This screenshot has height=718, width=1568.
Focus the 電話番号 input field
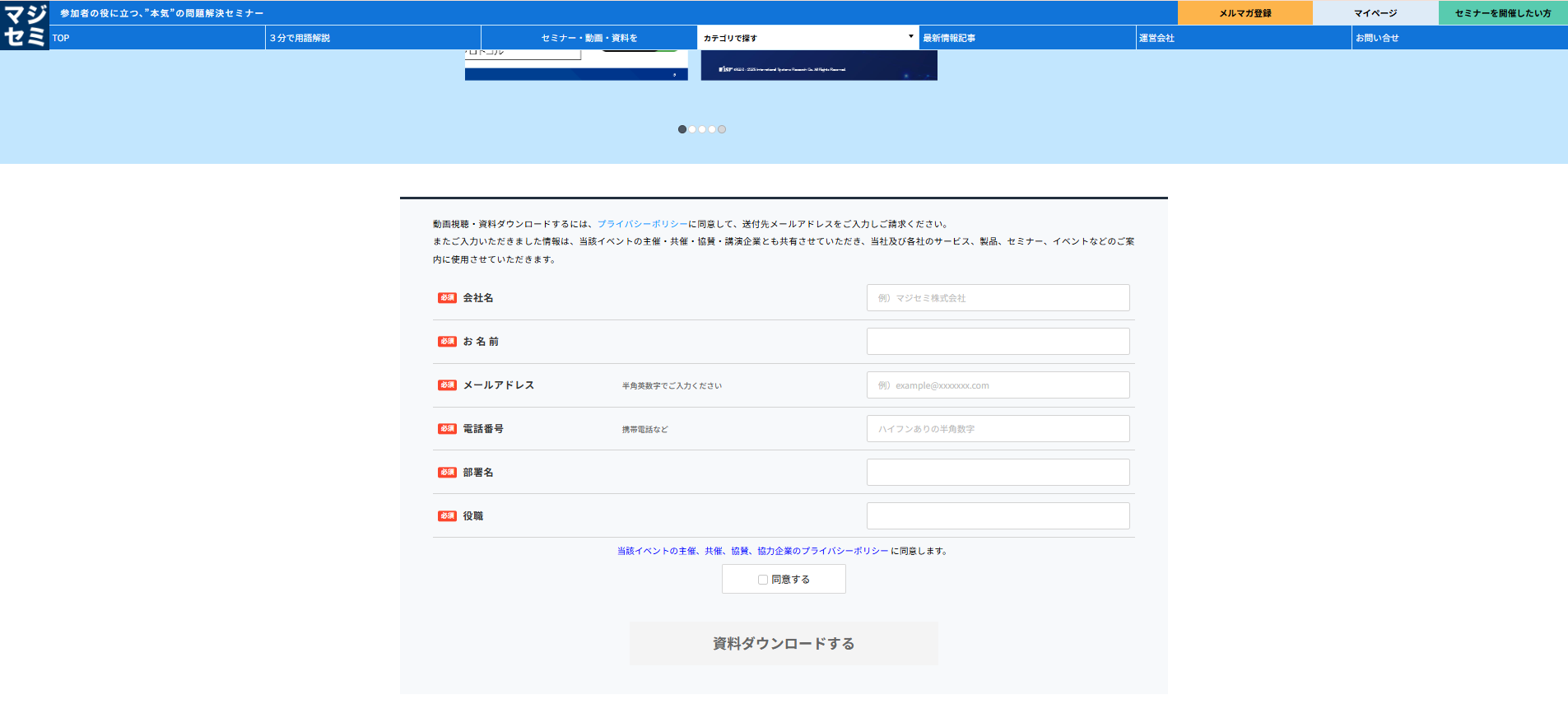[998, 429]
